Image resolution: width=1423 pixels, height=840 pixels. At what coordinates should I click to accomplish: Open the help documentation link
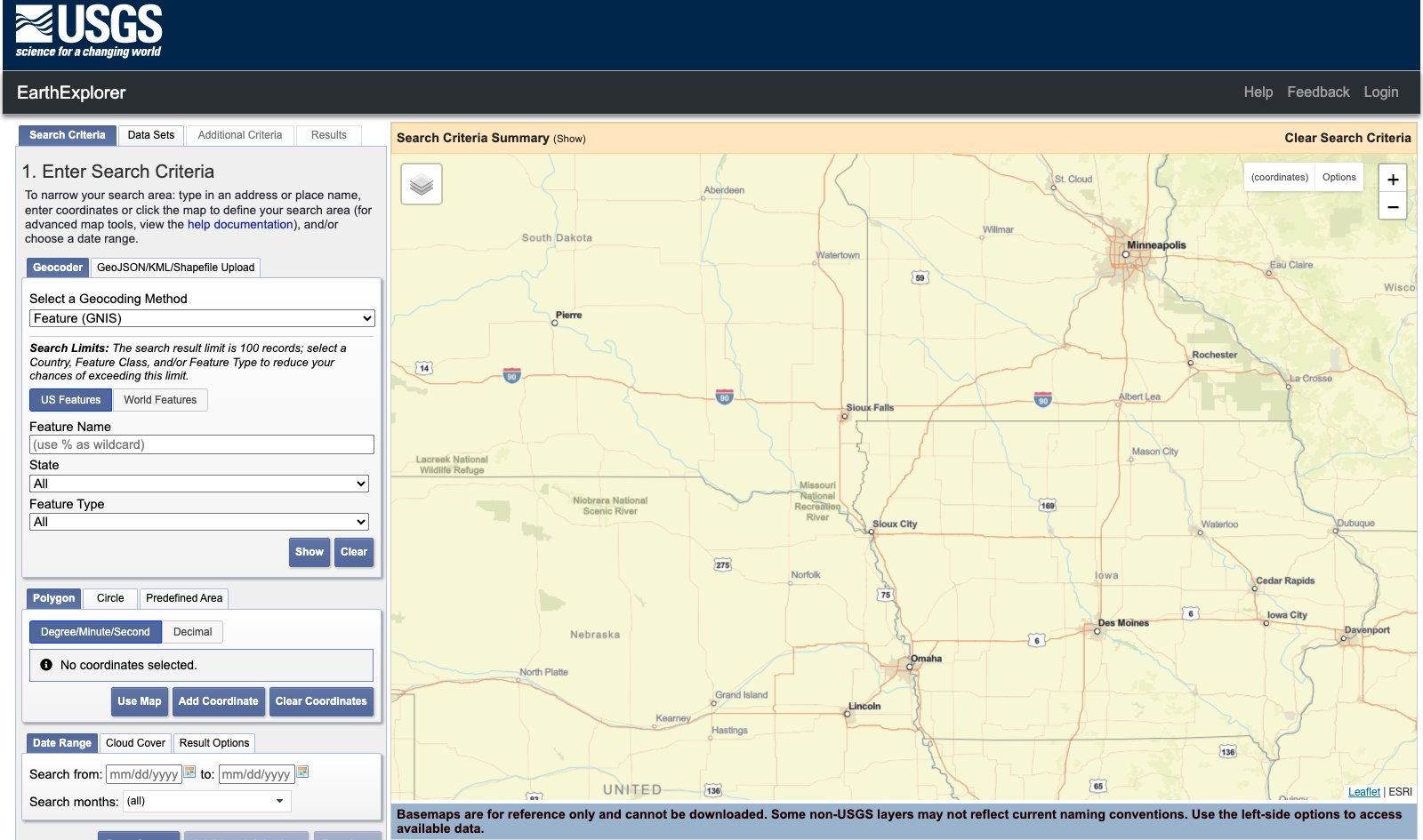point(240,225)
